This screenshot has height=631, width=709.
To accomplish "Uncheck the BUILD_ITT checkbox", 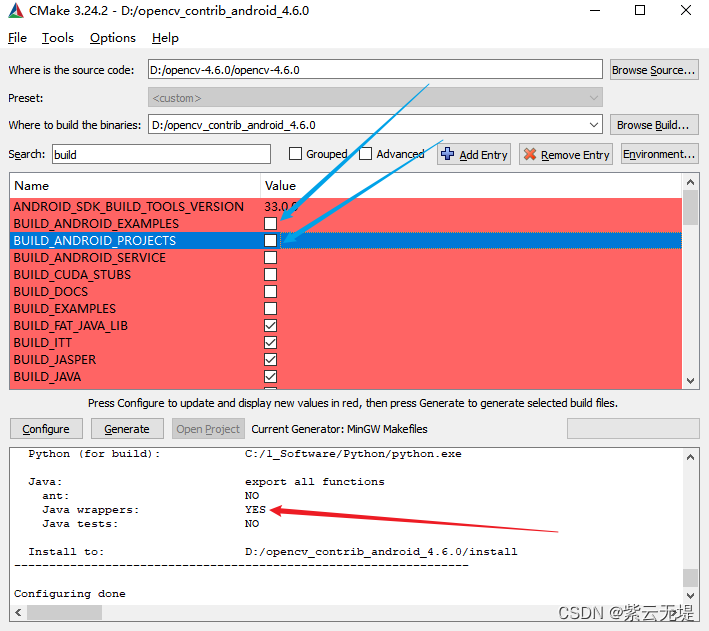I will coord(270,342).
